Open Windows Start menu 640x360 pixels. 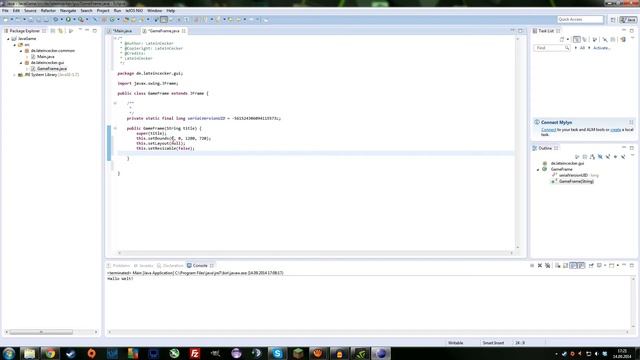[x=9, y=353]
